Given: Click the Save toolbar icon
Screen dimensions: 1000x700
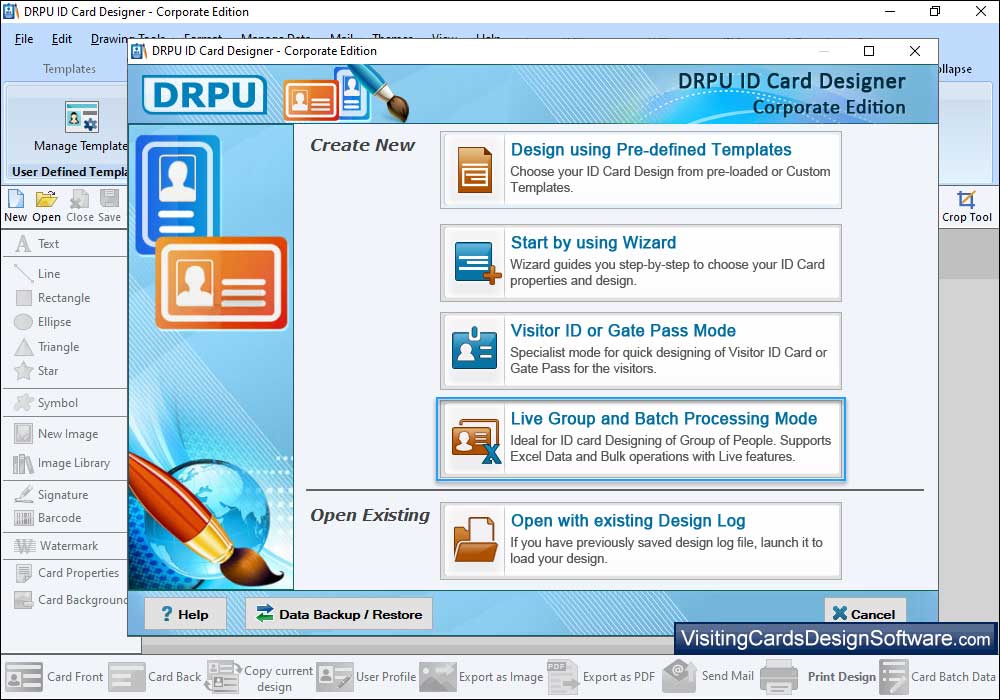Looking at the screenshot, I should [109, 206].
